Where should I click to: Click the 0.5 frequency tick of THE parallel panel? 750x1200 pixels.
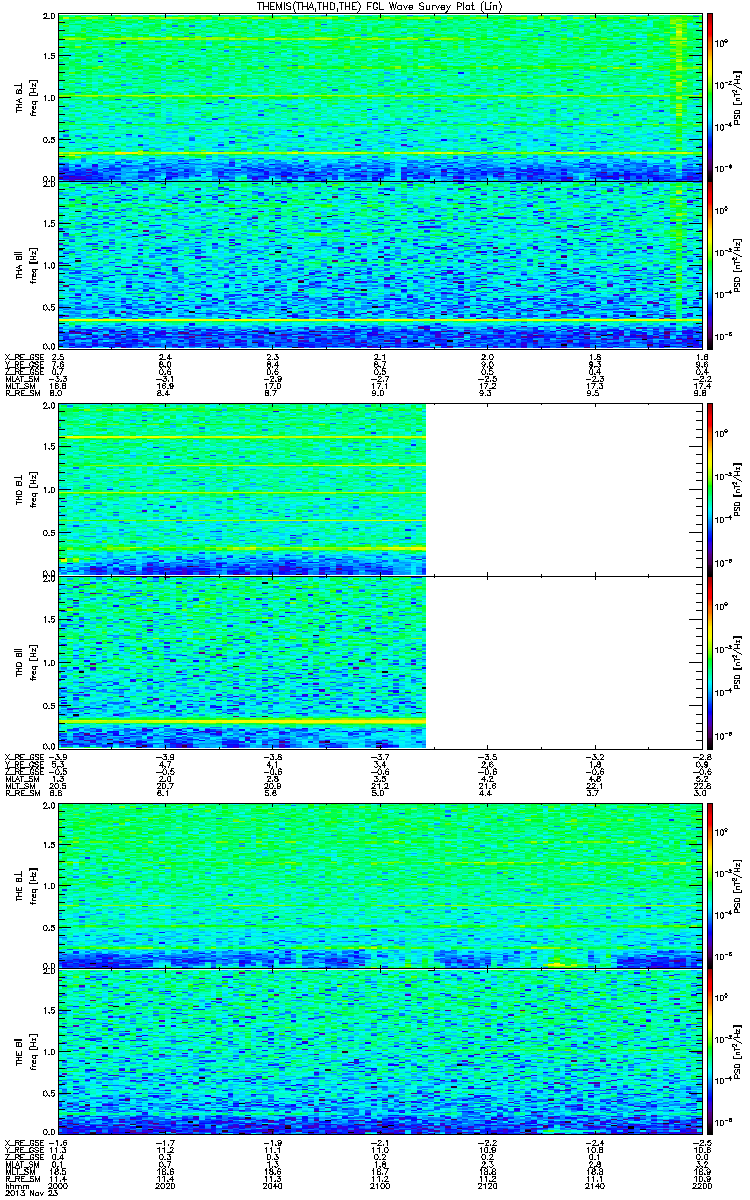coord(50,1093)
